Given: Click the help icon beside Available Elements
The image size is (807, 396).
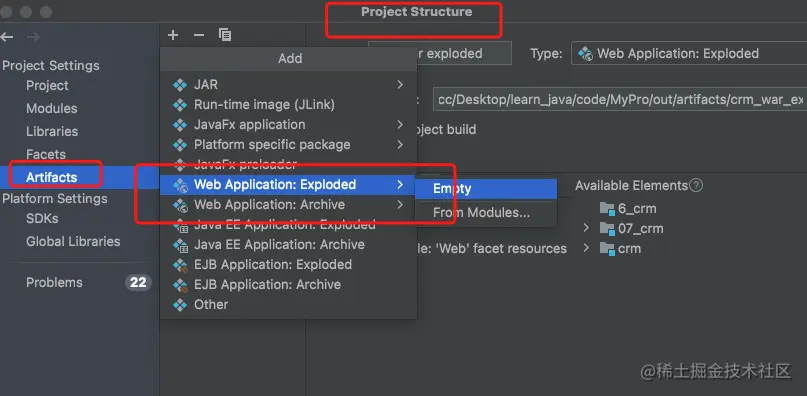Looking at the screenshot, I should [696, 185].
